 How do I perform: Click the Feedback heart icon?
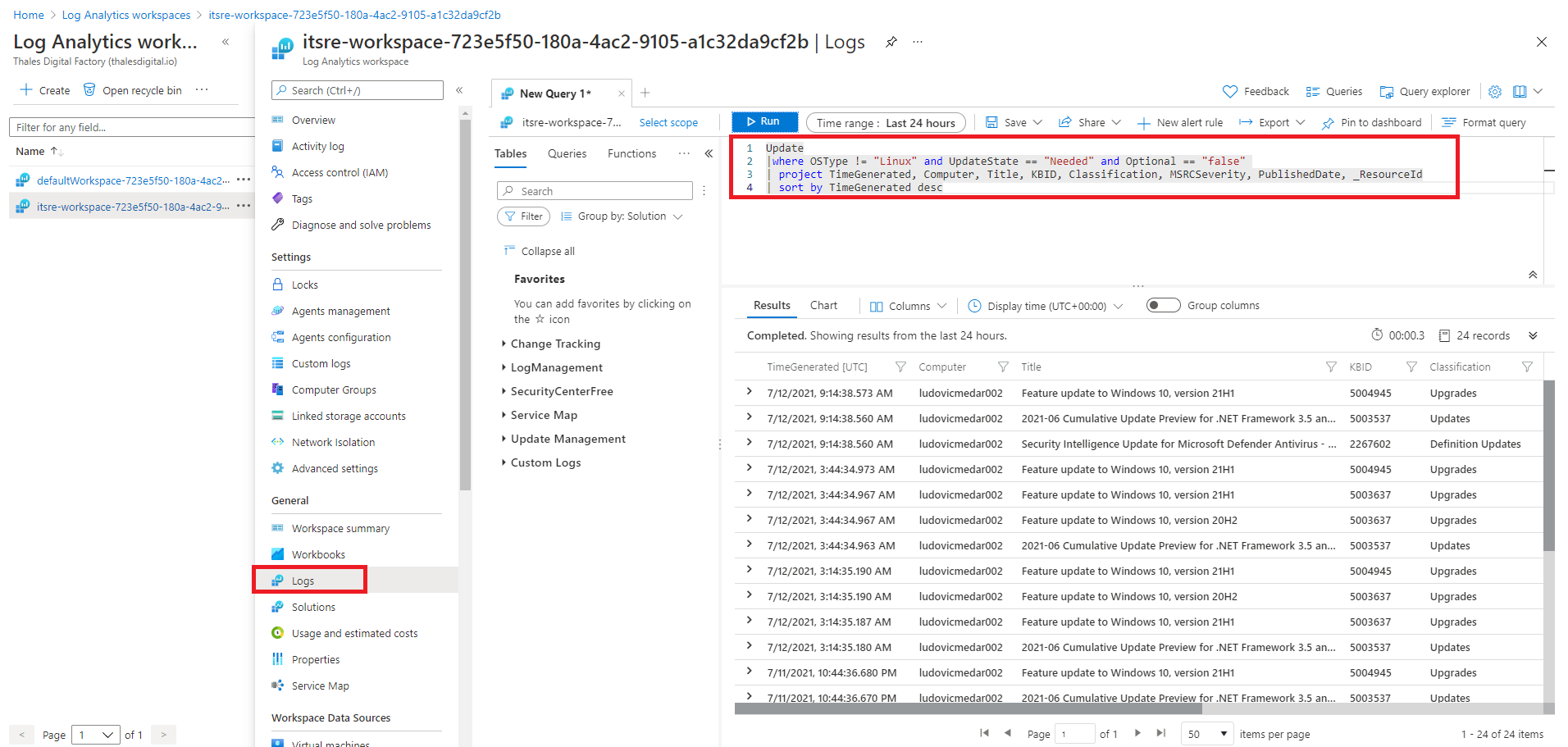[1230, 92]
